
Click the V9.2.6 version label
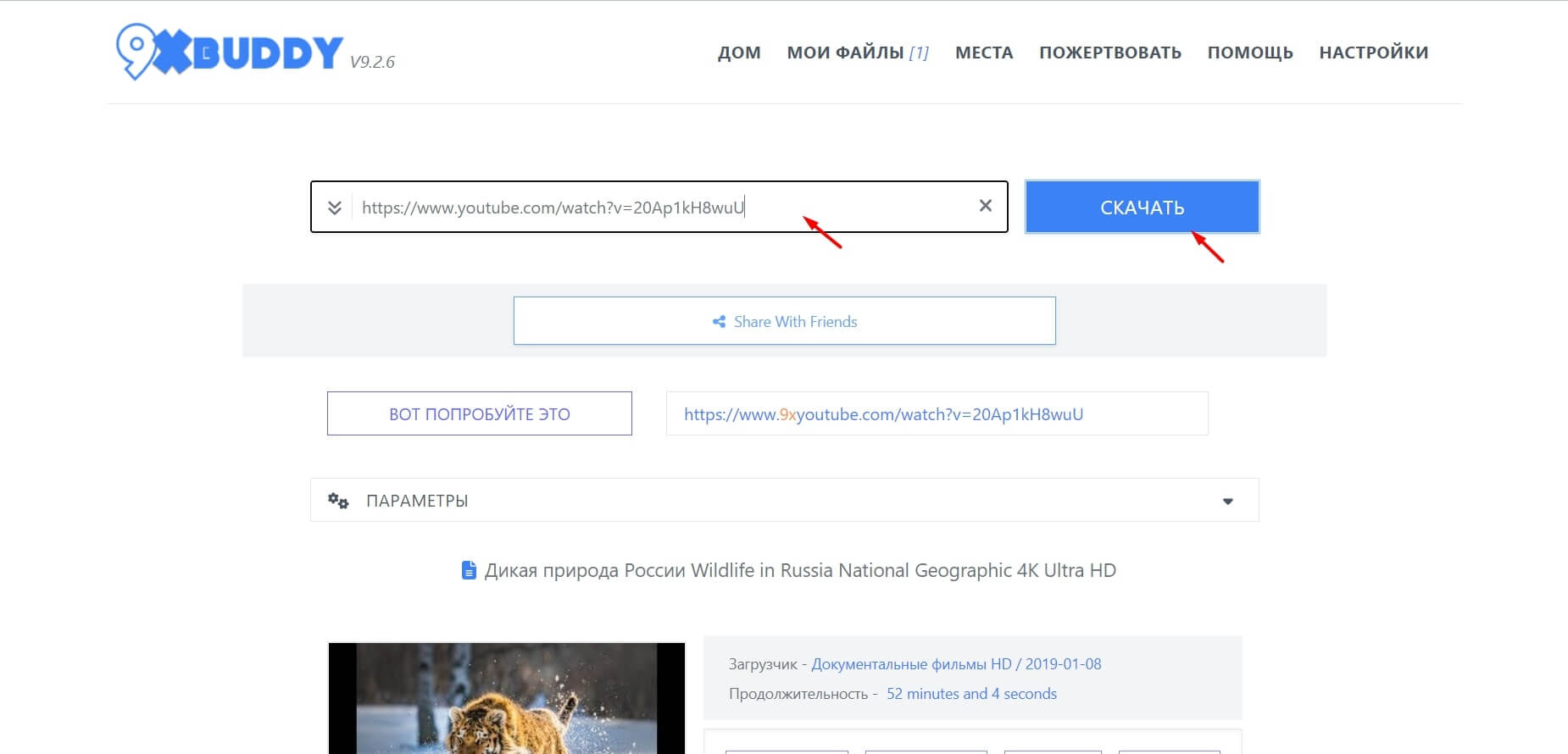click(x=372, y=62)
